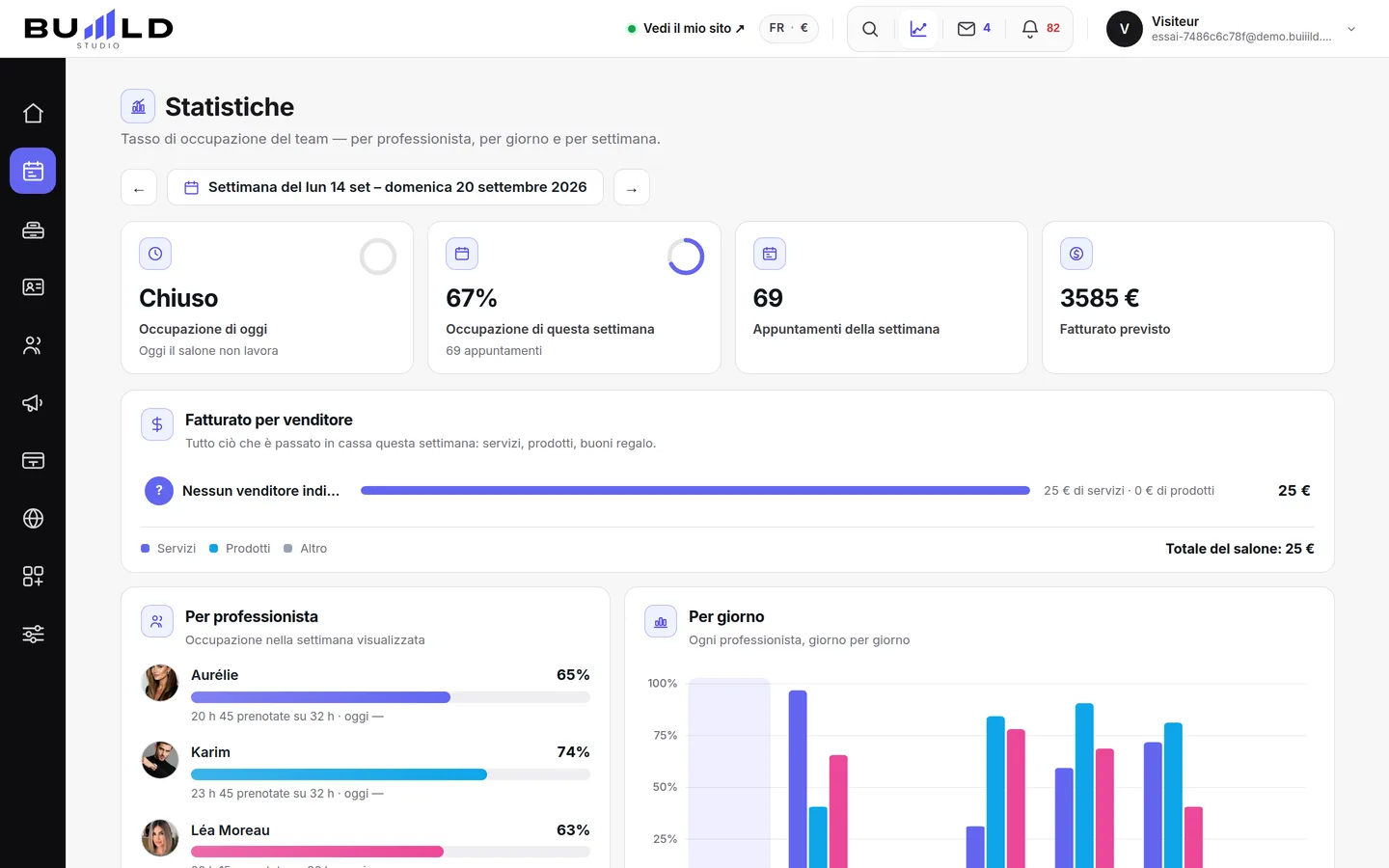Viewport: 1389px width, 868px height.
Task: Click the clock icon on Chiuso card
Action: 155,254
